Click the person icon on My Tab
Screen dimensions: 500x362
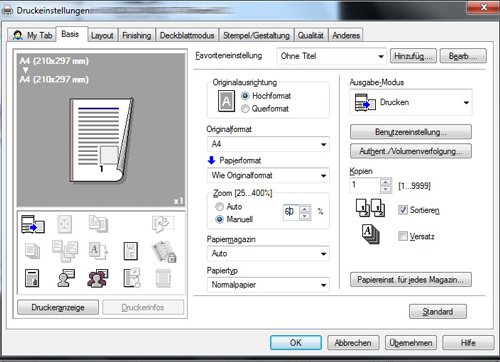pos(18,35)
